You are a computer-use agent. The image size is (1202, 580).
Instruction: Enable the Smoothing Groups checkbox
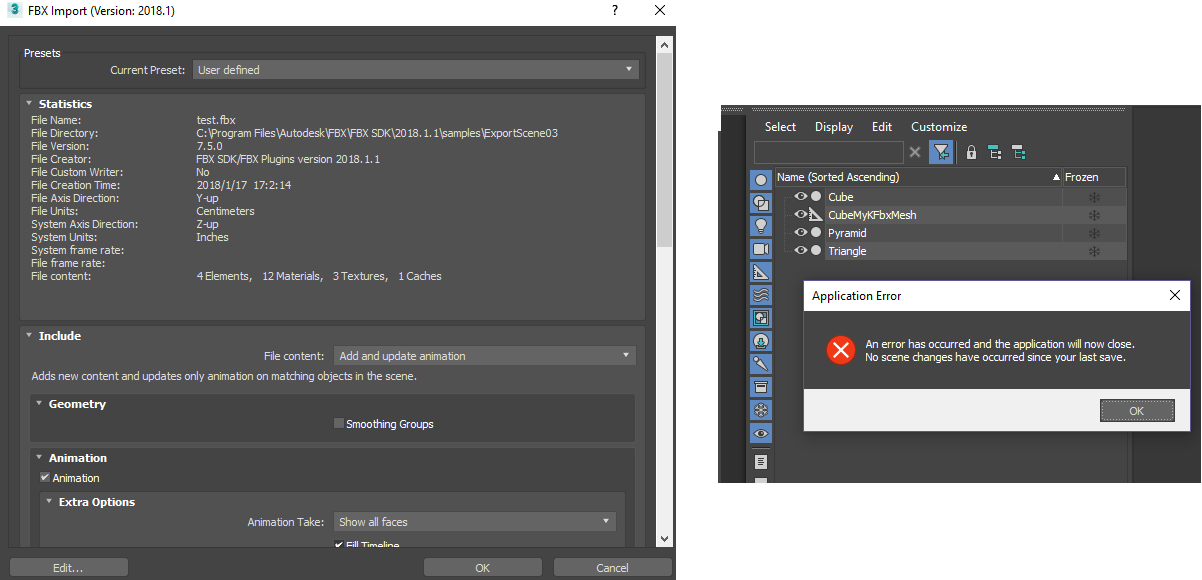pyautogui.click(x=339, y=424)
